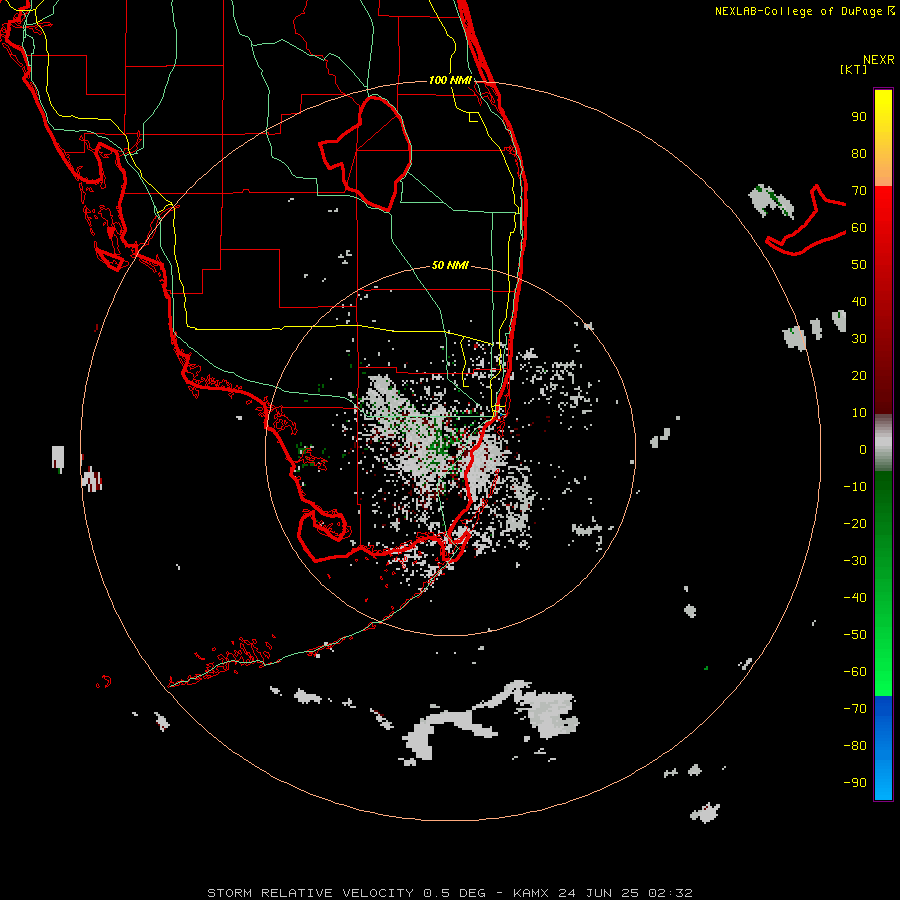This screenshot has width=900, height=900.
Task: Click the '100 NMI' range ring label
Action: [450, 80]
